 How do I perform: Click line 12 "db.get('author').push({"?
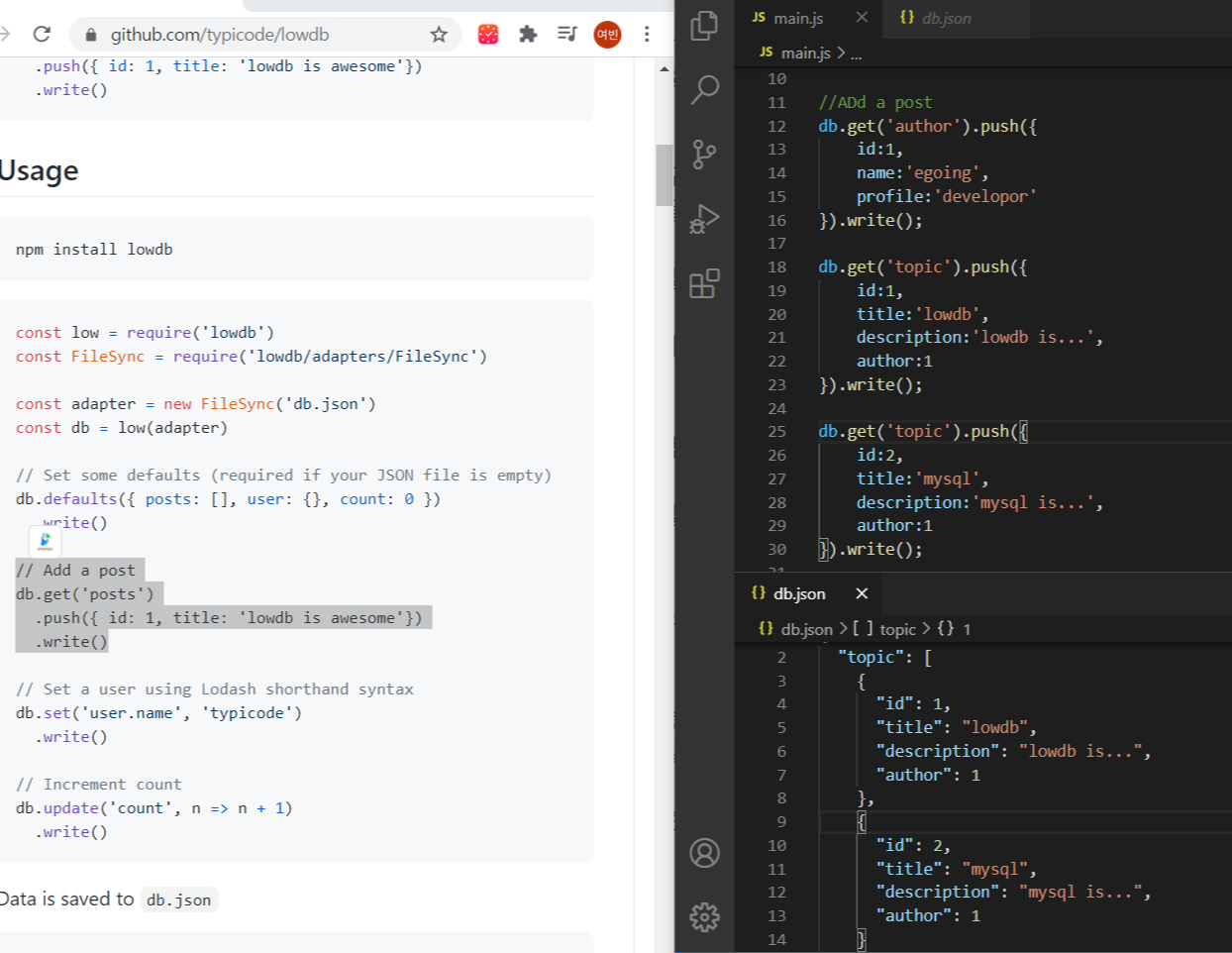click(x=927, y=126)
